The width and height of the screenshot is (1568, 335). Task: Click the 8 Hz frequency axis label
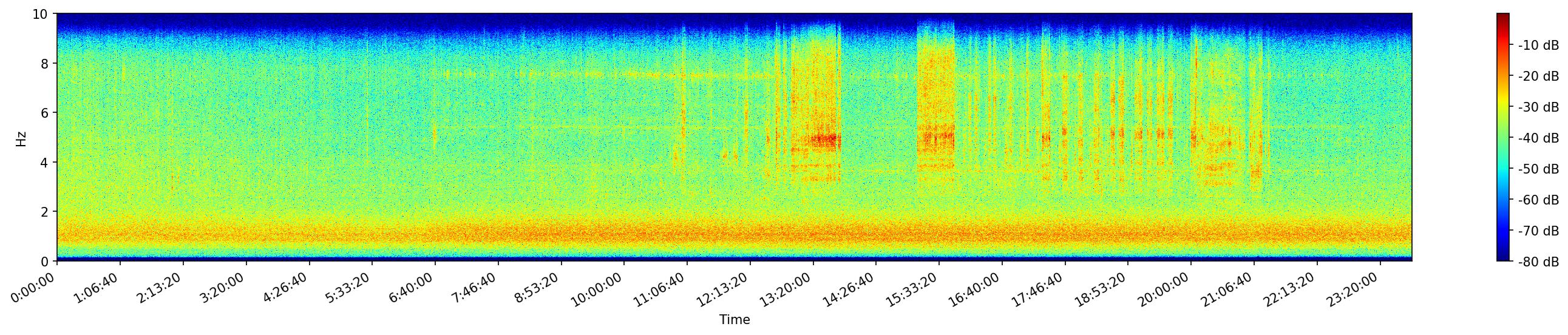(x=46, y=63)
